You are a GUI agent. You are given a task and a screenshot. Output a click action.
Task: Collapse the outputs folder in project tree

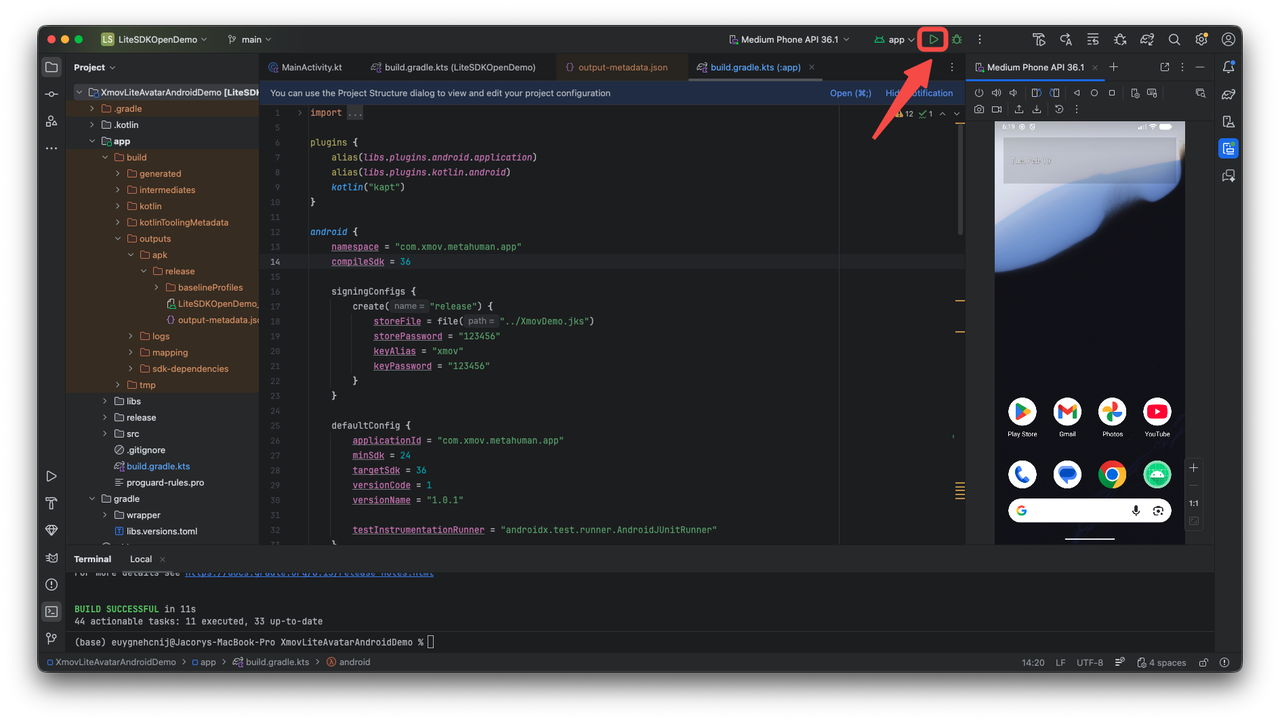[118, 239]
